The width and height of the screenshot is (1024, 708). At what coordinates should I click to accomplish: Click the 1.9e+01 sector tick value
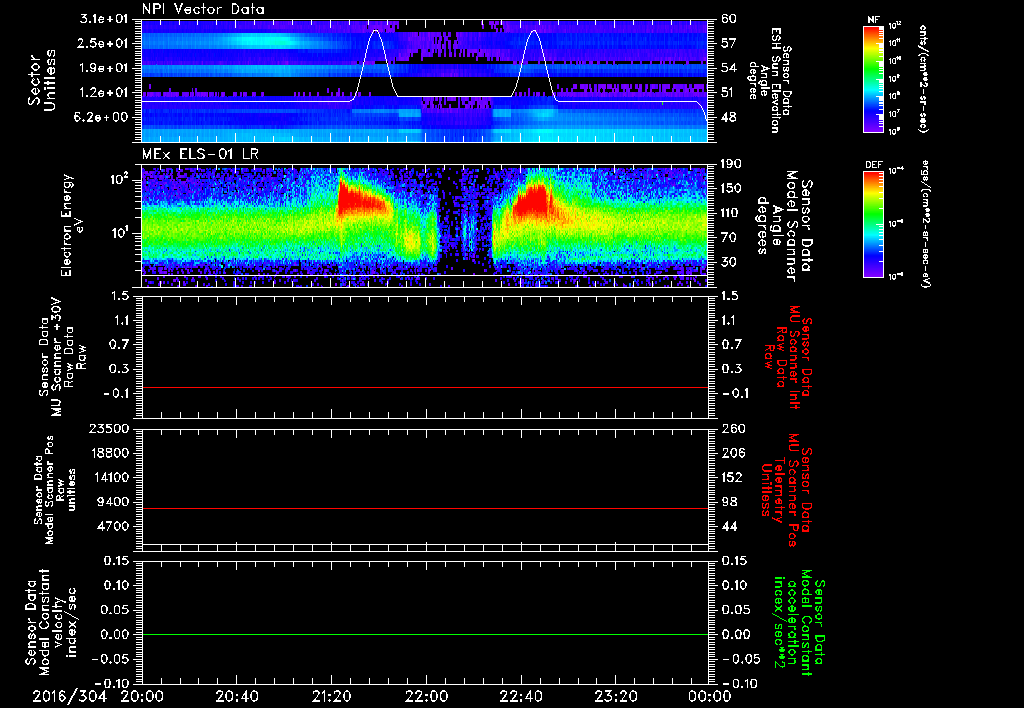[x=103, y=68]
